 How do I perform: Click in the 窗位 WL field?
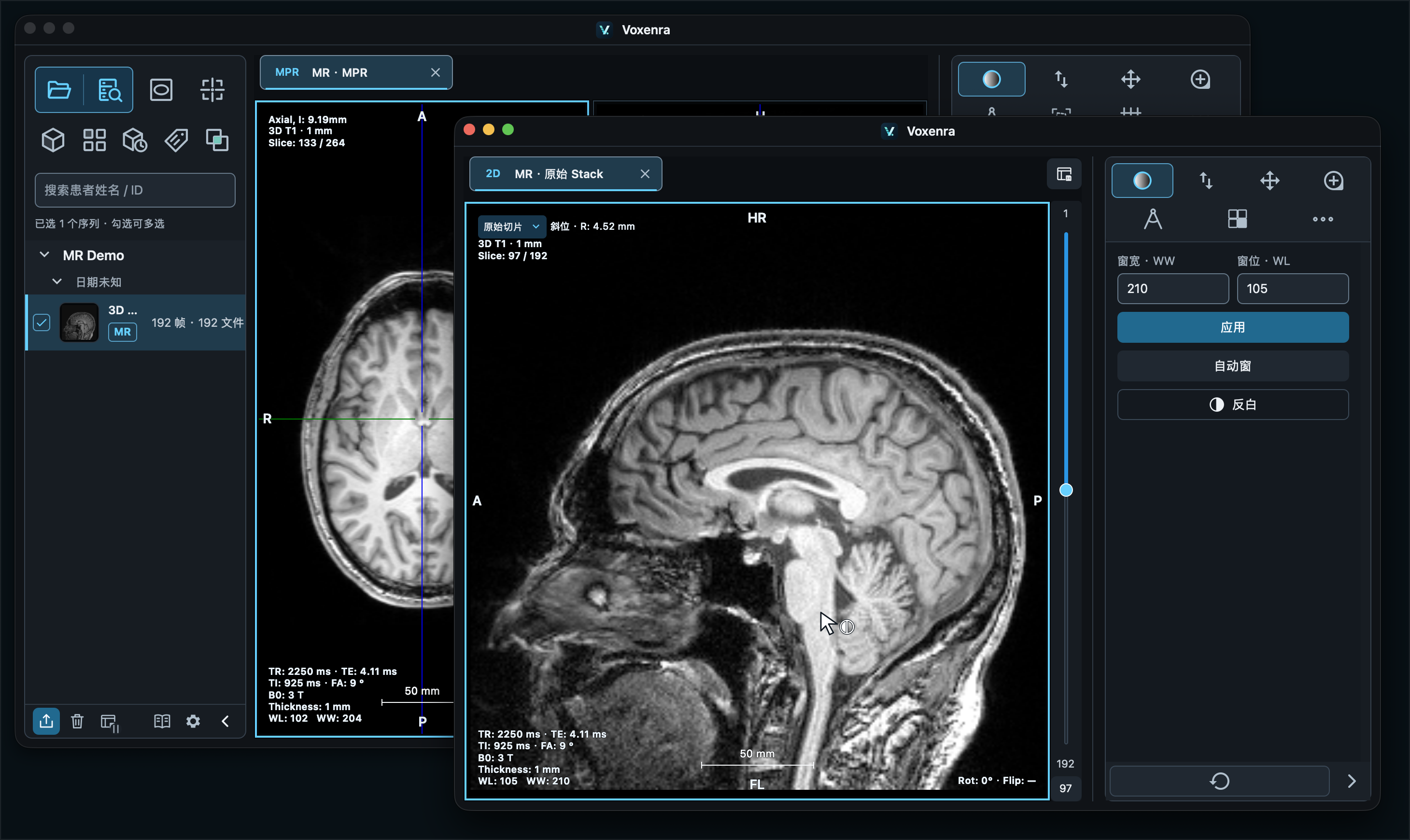pyautogui.click(x=1293, y=289)
